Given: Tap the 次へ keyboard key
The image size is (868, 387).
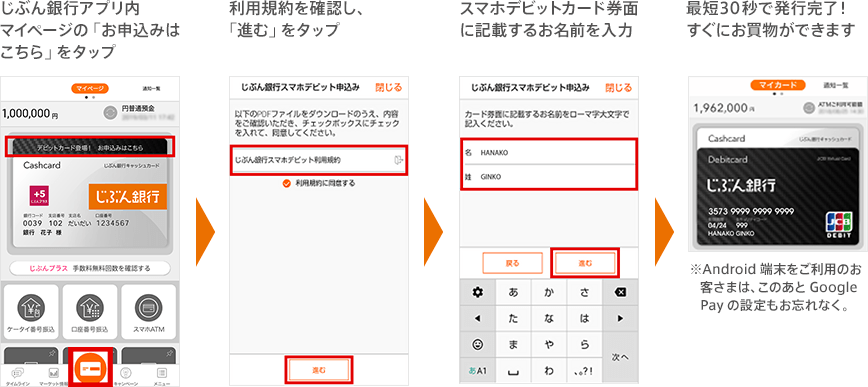Looking at the screenshot, I should click(621, 358).
